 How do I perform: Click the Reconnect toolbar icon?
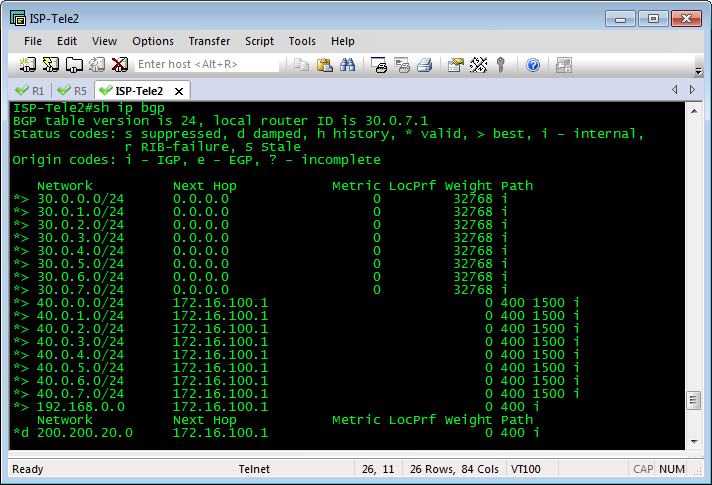pyautogui.click(x=97, y=65)
